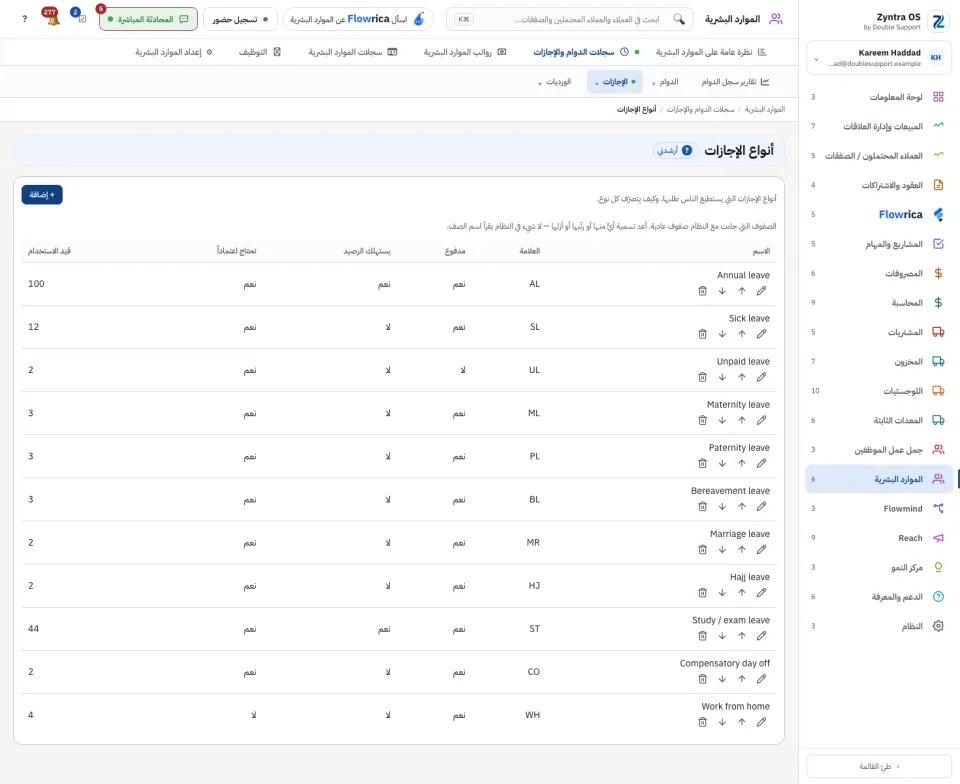Edit the Study / exam leave row
The width and height of the screenshot is (960, 784).
(x=761, y=636)
